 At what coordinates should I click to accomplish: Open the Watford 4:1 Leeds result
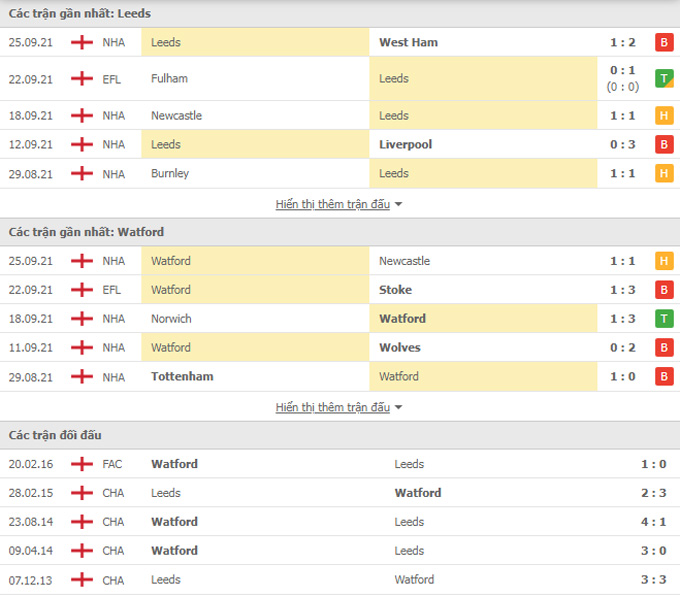click(x=654, y=522)
